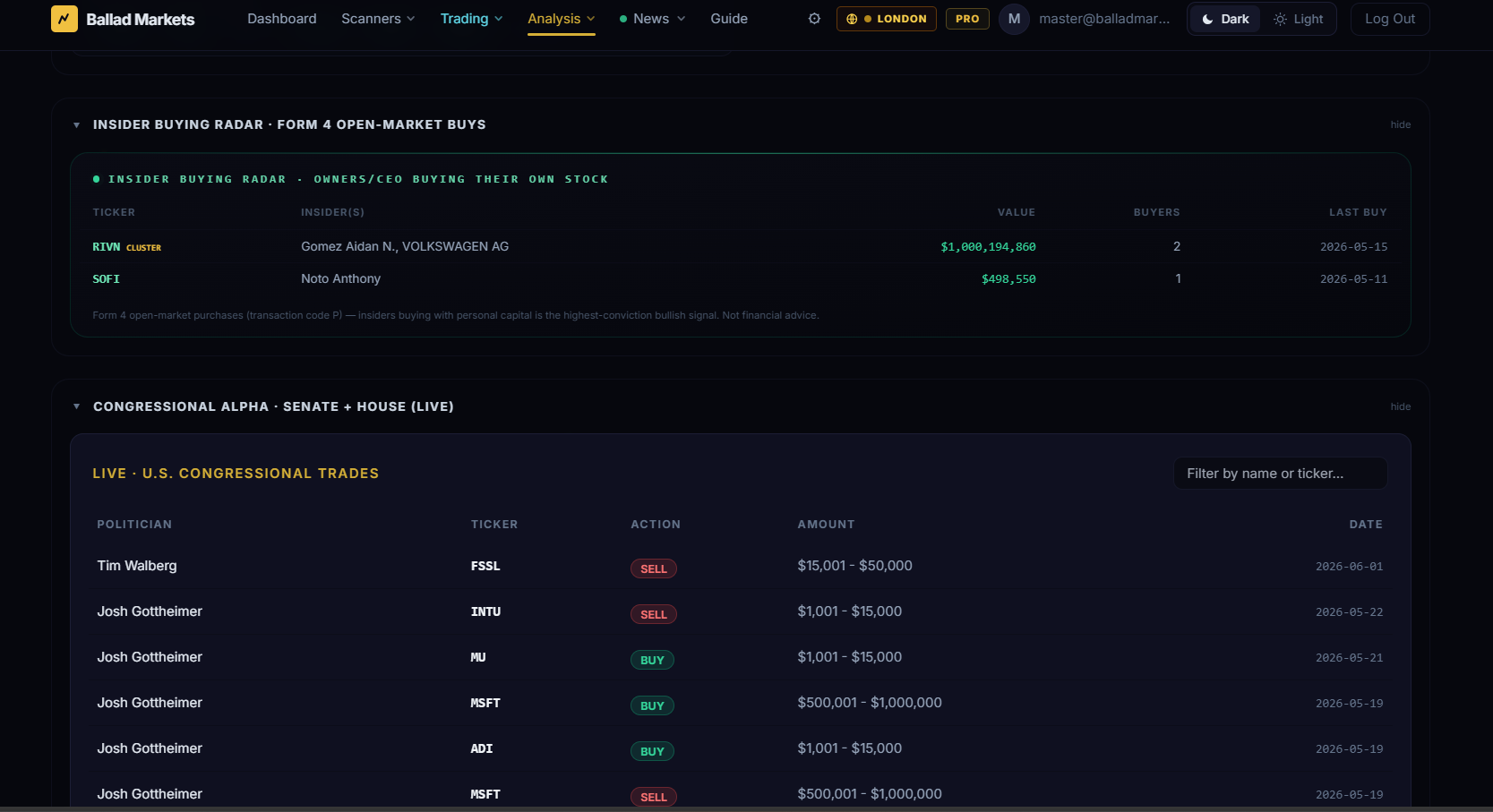Screen dimensions: 1493x812
Task: Click the FSSL ticker
Action: pyautogui.click(x=485, y=567)
